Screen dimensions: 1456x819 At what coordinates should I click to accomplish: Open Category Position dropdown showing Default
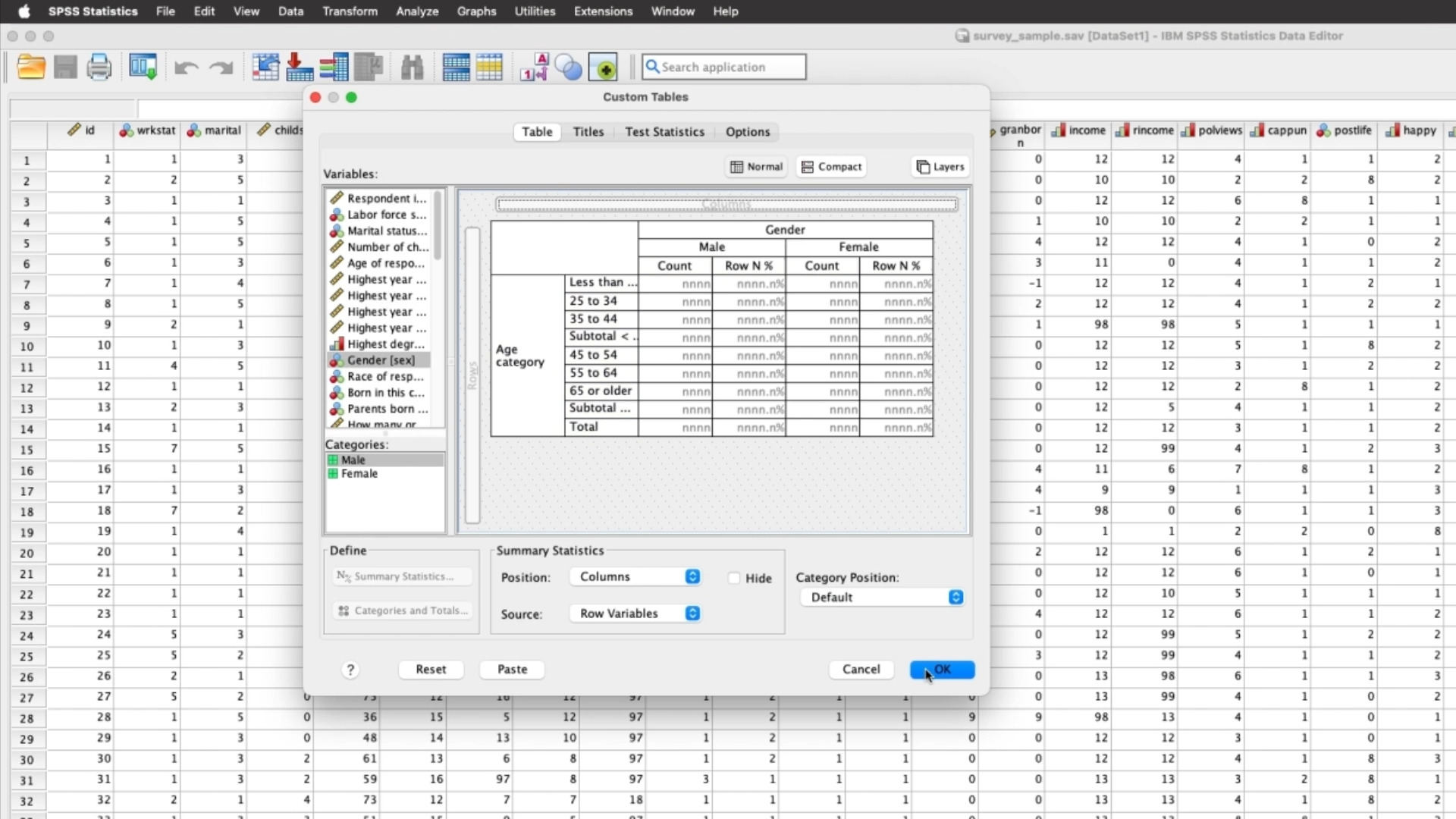[x=882, y=598]
